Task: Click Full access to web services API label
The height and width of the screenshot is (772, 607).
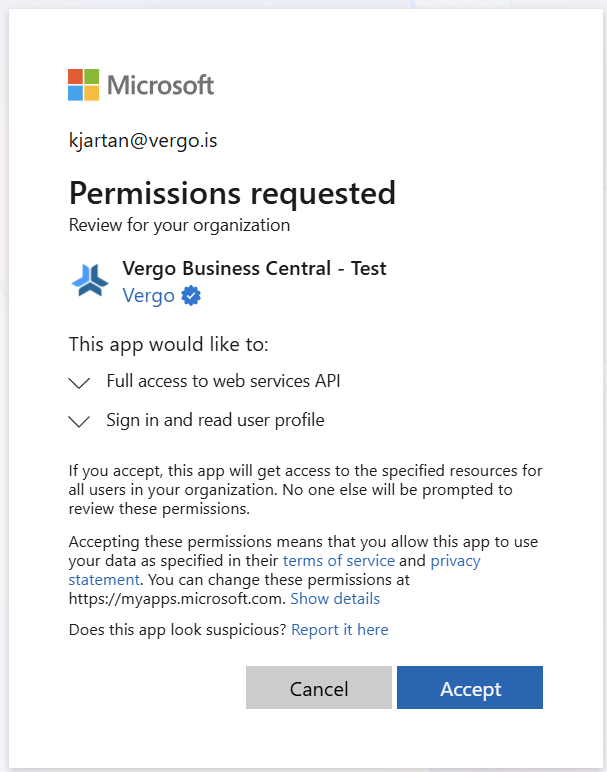Action: [x=223, y=381]
